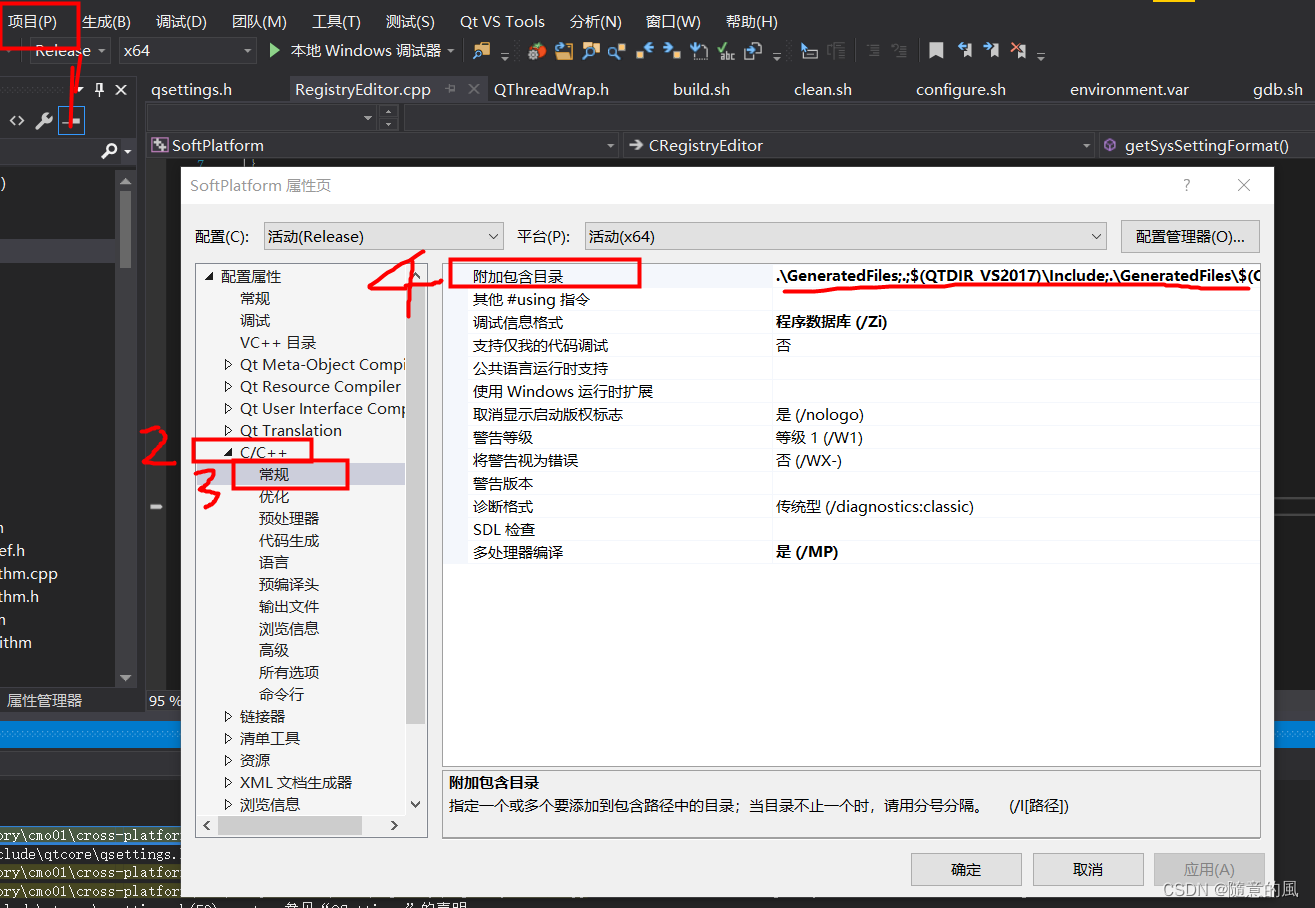Screen dimensions: 1315x908
Task: Open the Qt VS Tools menu
Action: coord(502,21)
